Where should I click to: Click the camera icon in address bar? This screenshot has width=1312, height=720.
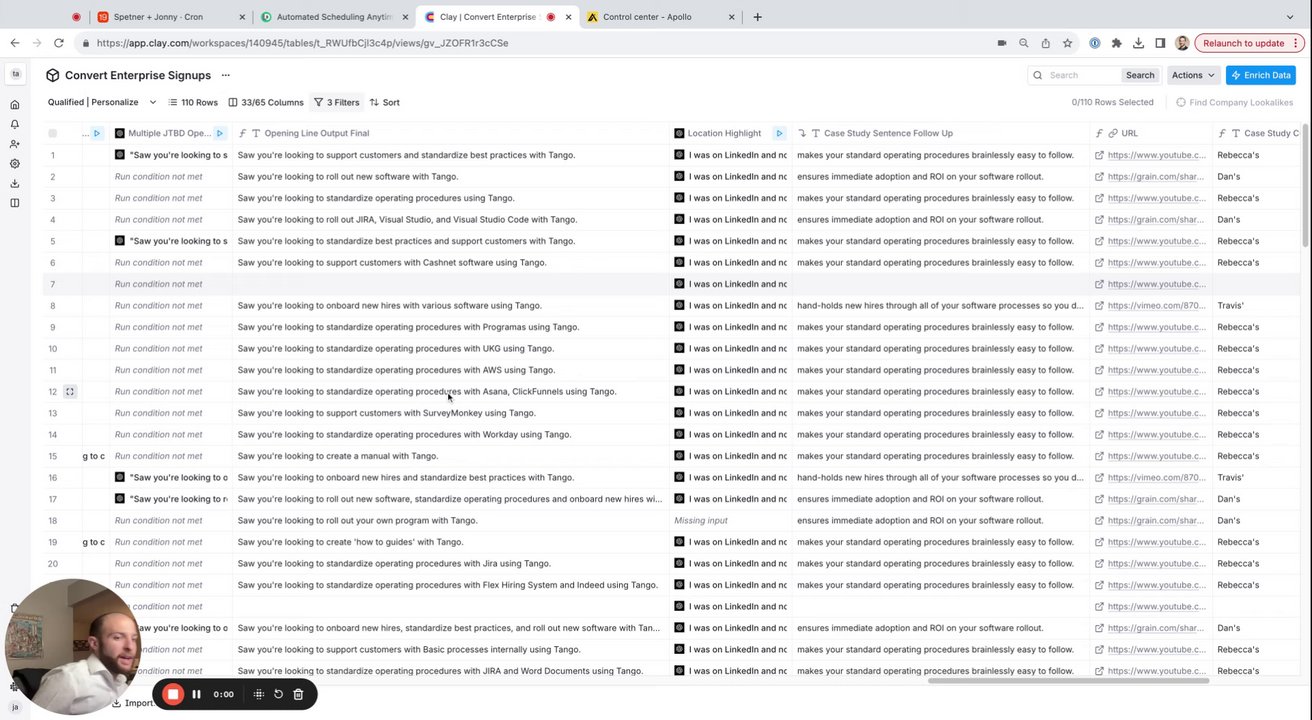[x=1001, y=43]
